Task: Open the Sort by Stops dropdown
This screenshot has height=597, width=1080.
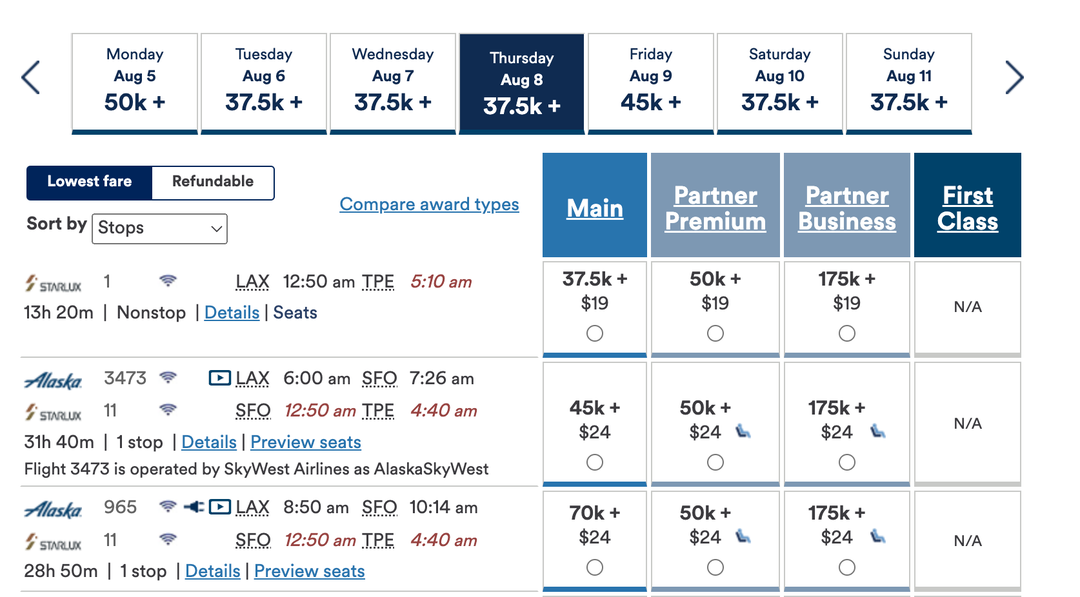Action: coord(159,228)
